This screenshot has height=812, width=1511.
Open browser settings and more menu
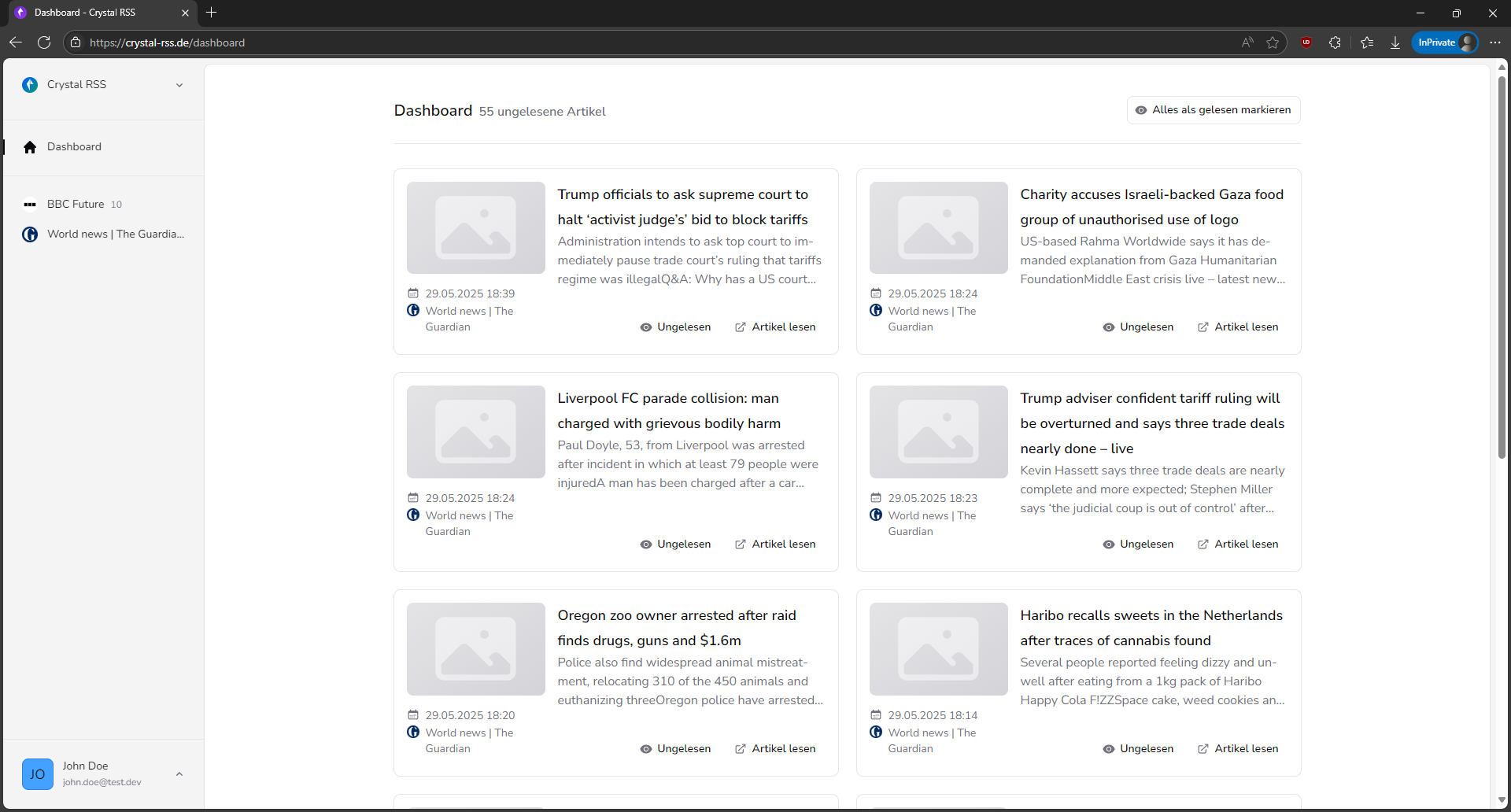coord(1495,42)
